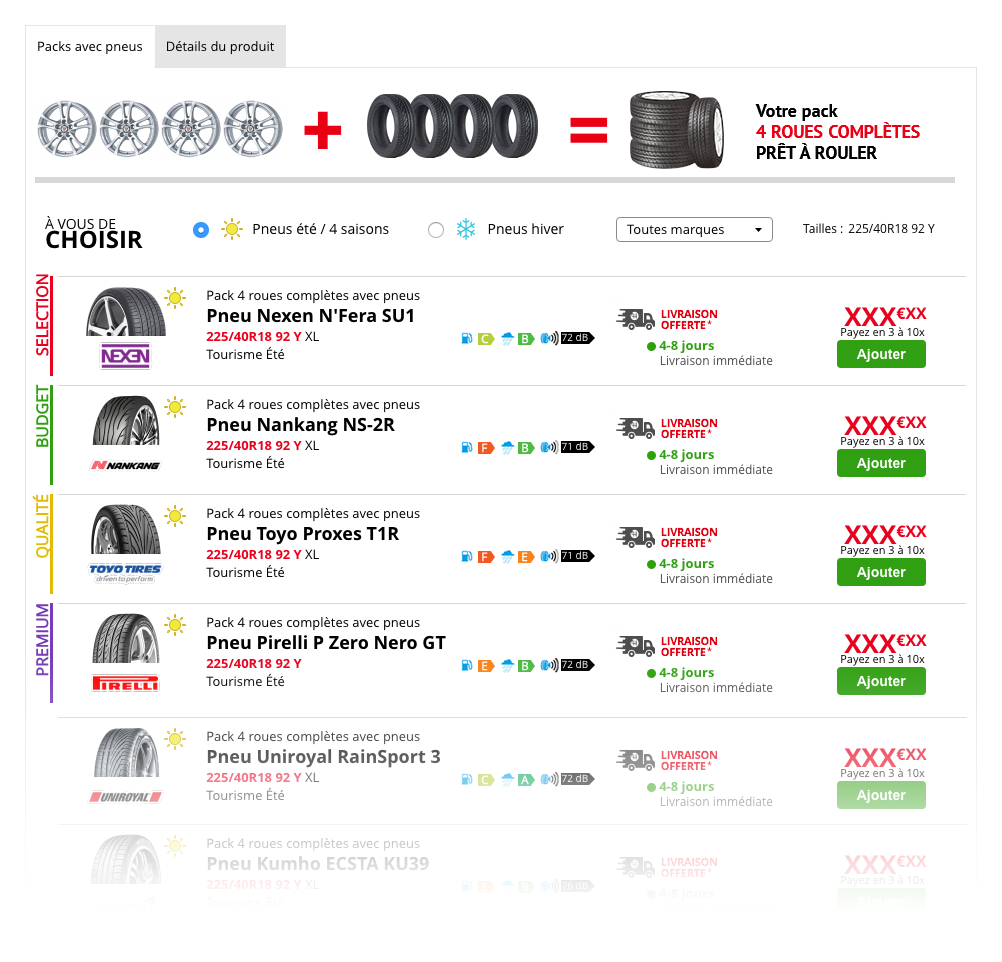This screenshot has height=962, width=1002.
Task: Click the Nankang NS-2R tire thumbnail
Action: [x=126, y=421]
